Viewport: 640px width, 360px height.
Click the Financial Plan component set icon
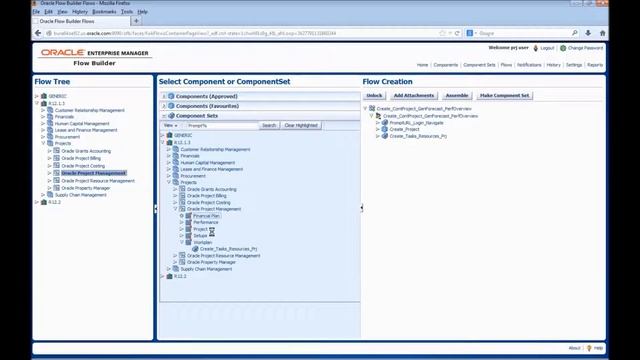189,216
